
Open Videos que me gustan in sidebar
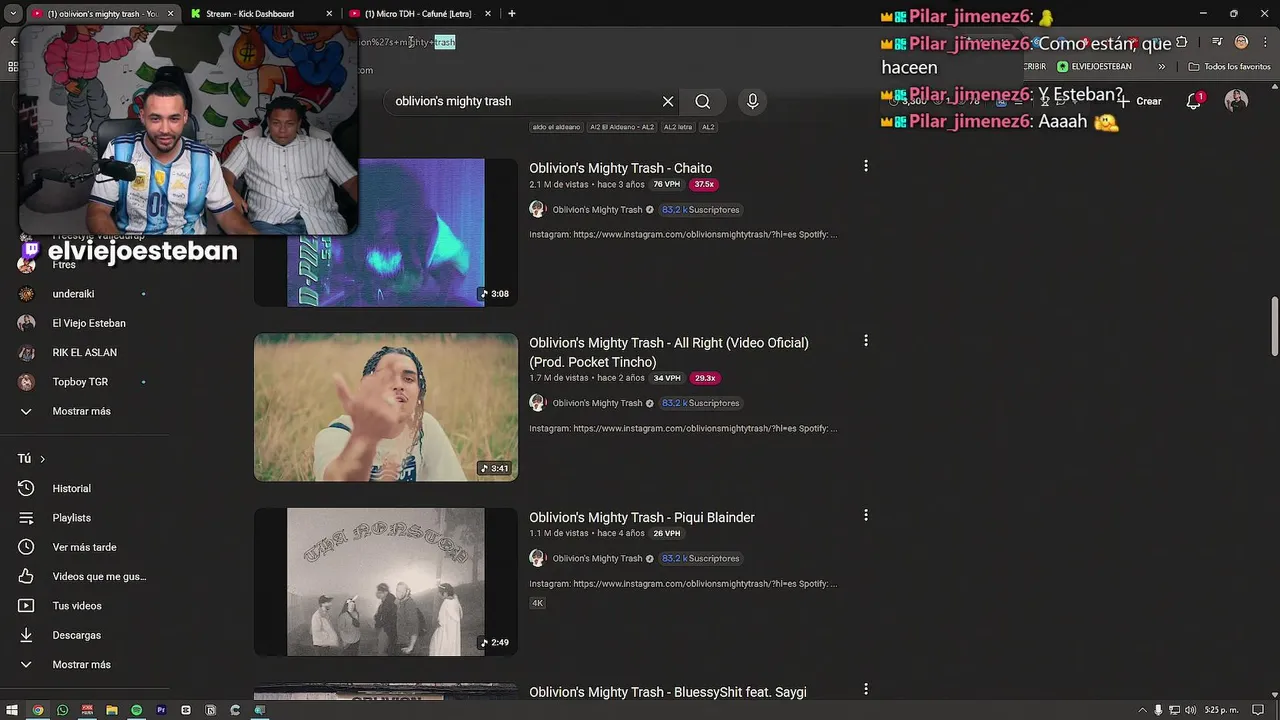click(99, 576)
